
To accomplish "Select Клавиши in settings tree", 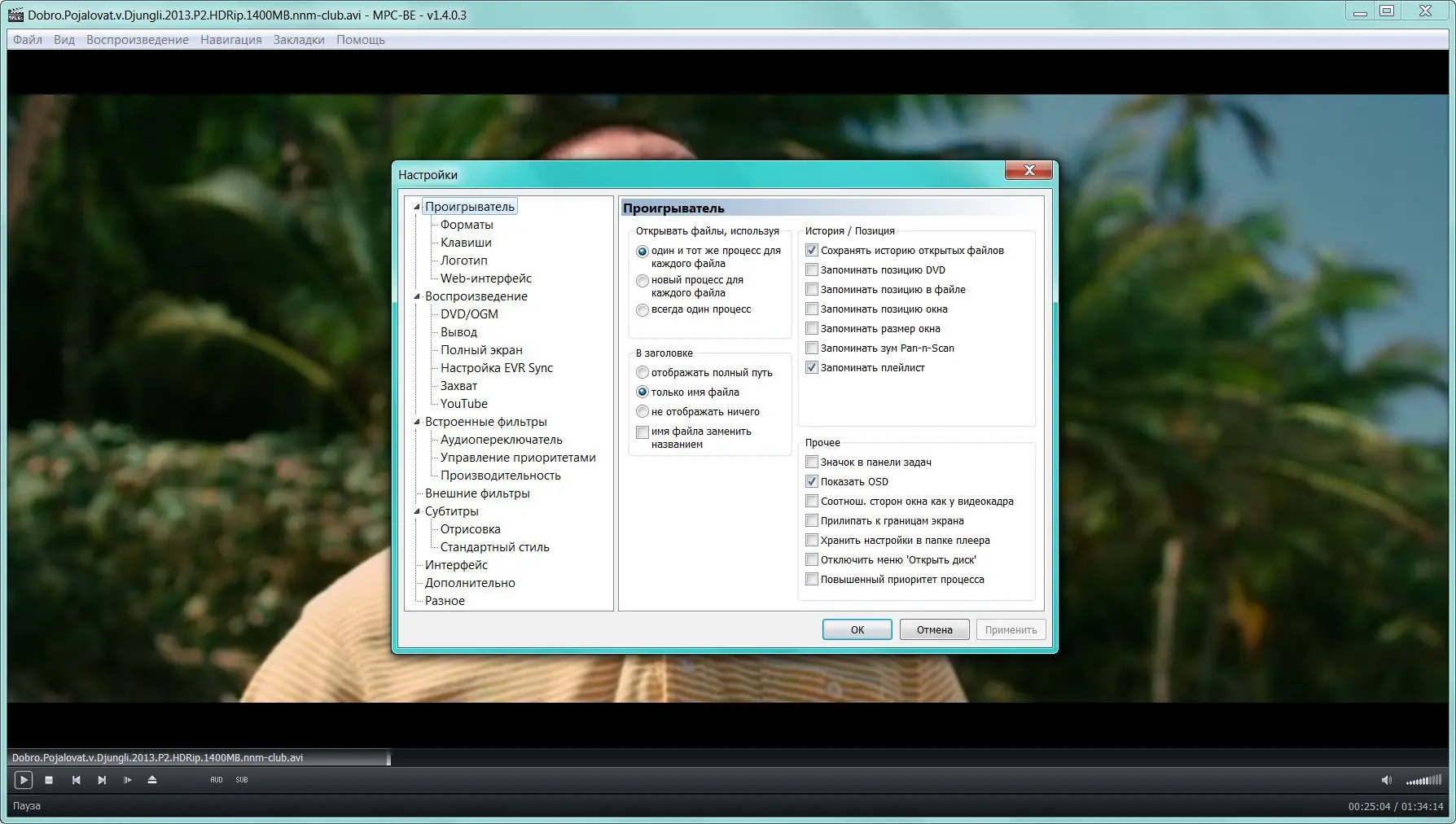I will (466, 243).
